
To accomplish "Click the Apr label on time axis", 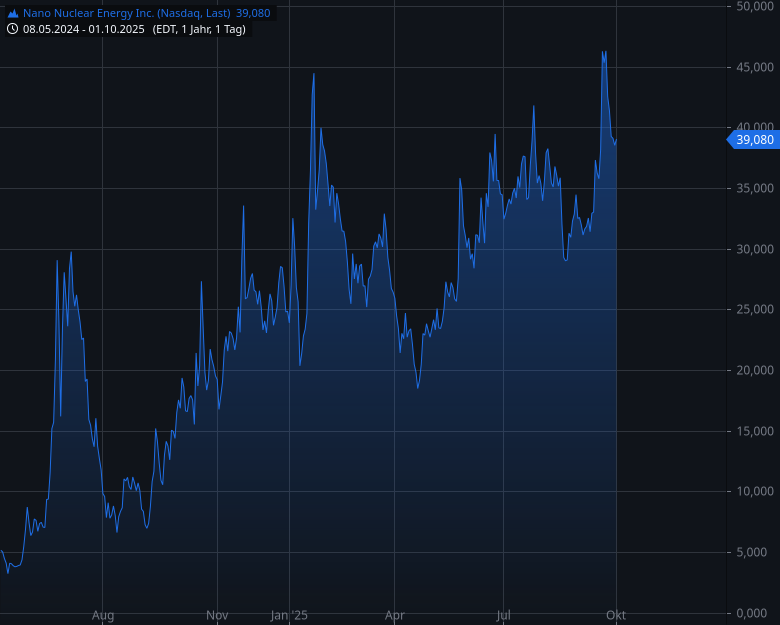I will click(x=395, y=615).
